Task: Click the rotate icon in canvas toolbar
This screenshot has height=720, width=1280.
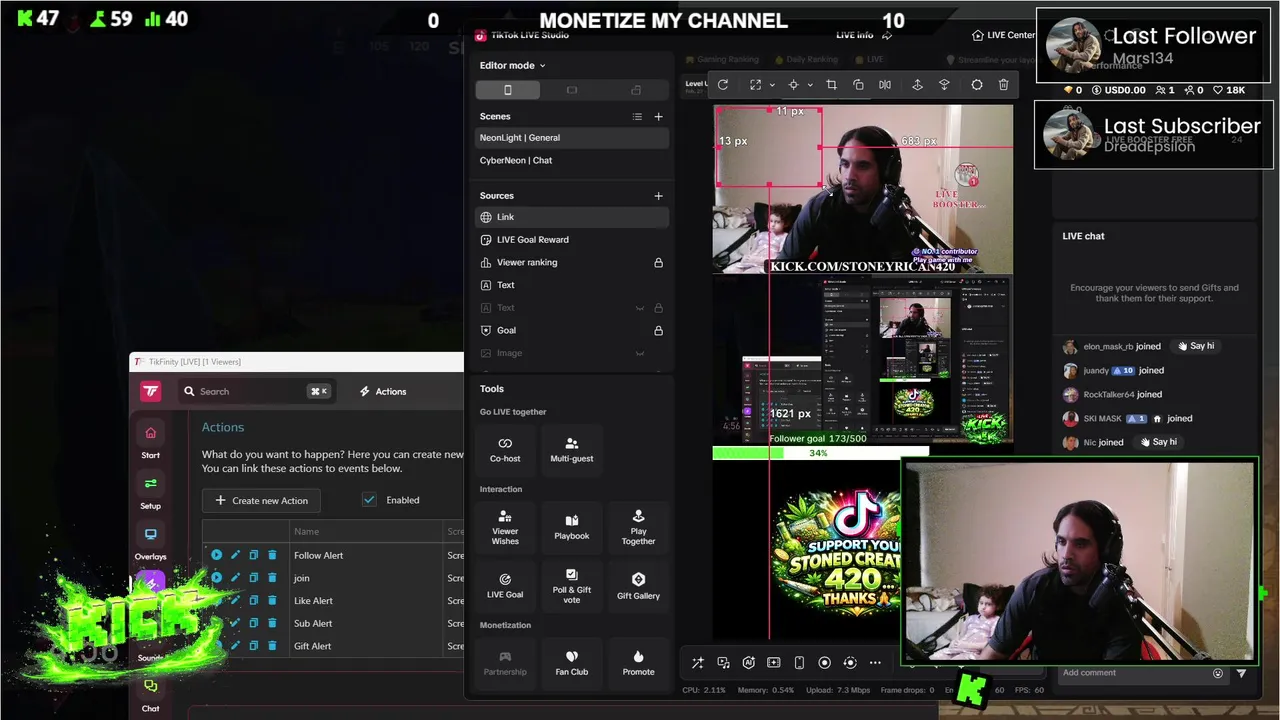Action: click(723, 85)
